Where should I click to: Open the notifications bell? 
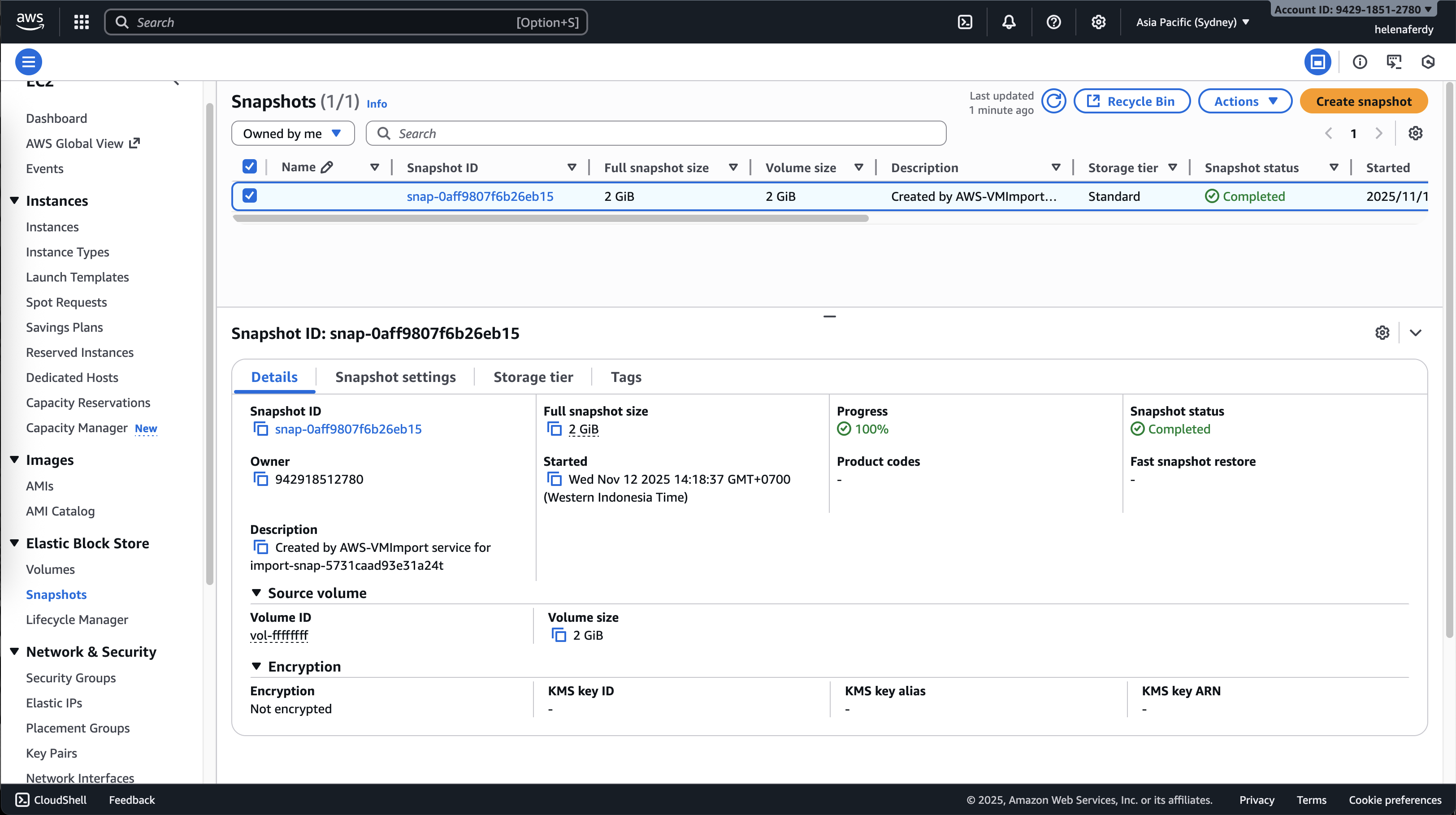[1009, 22]
